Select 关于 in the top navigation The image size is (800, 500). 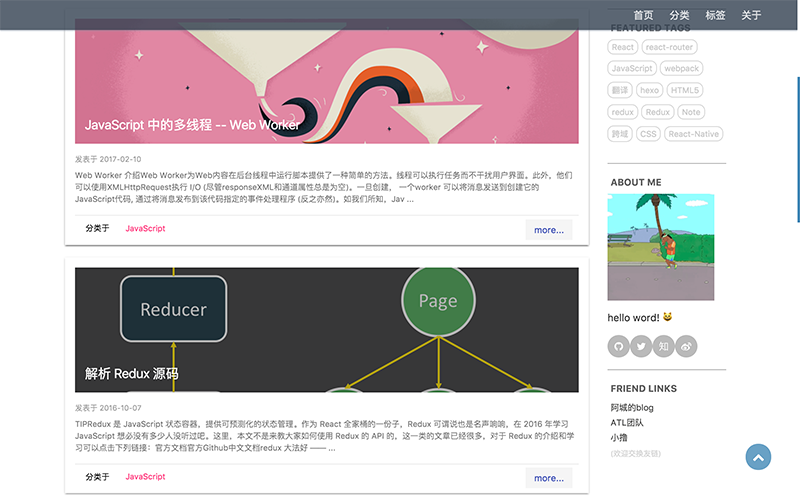tap(751, 15)
